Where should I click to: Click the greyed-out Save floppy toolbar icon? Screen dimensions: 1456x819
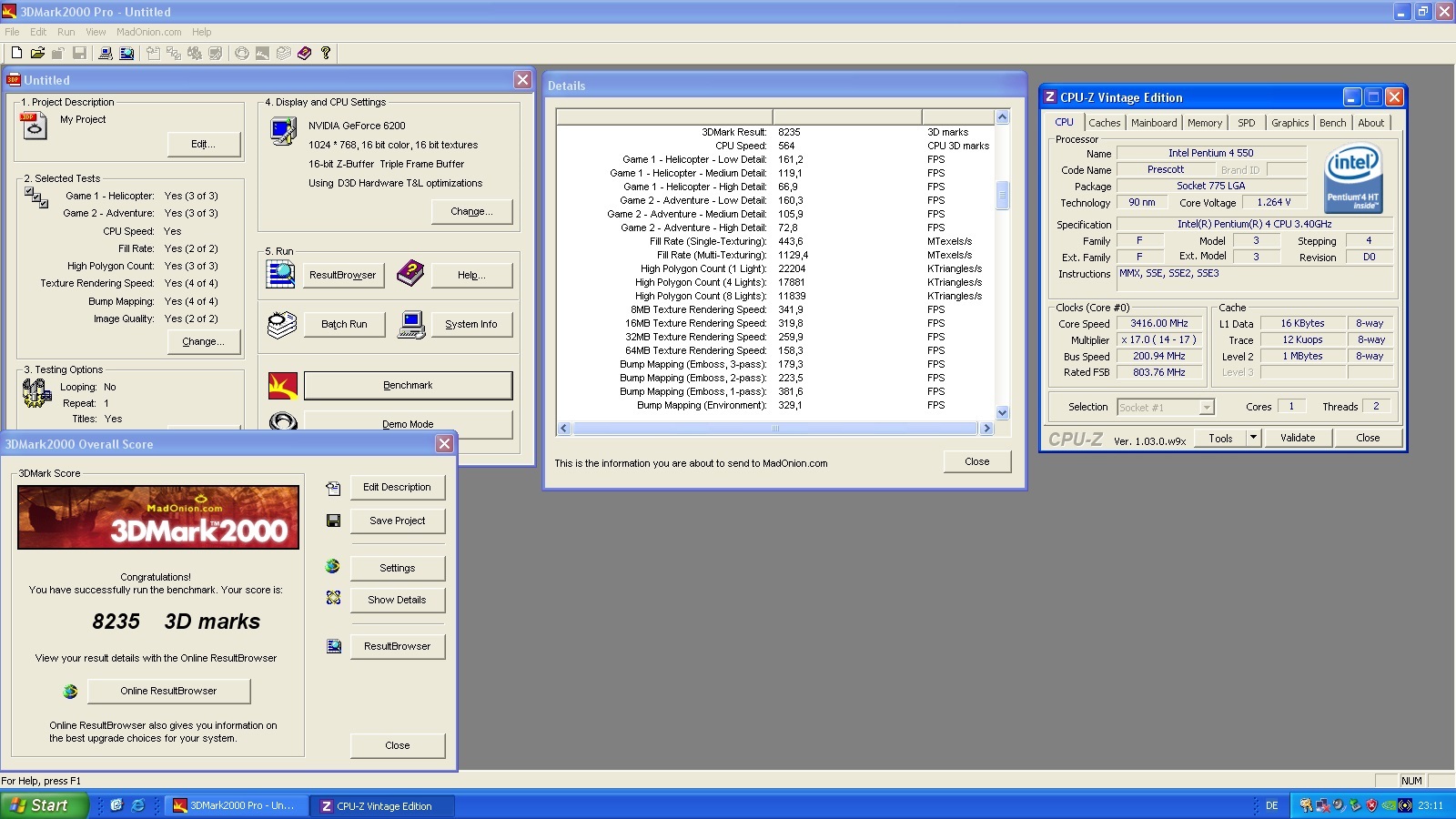point(79,53)
